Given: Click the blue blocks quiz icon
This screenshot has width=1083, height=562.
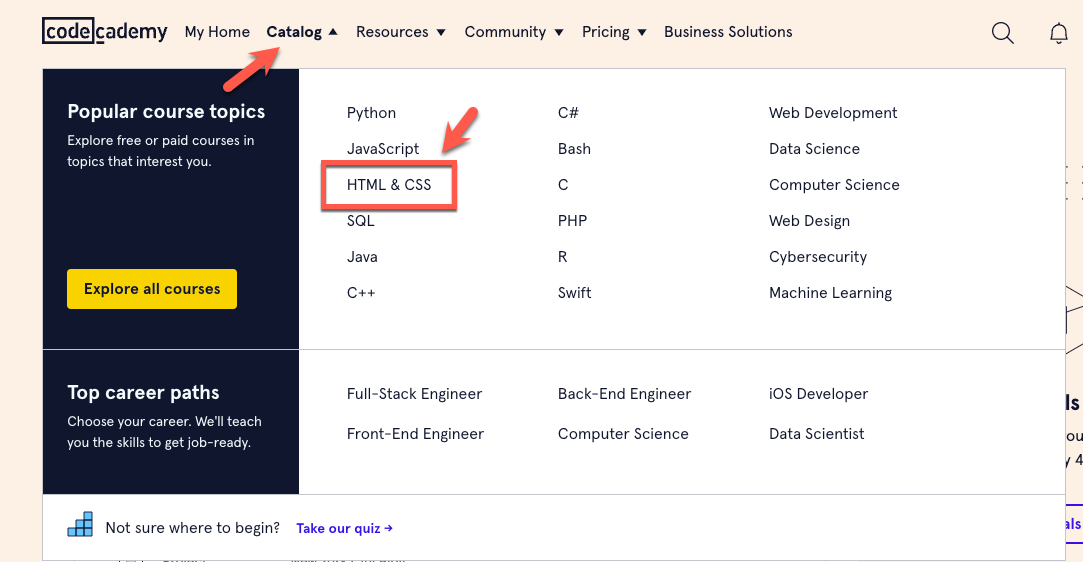Looking at the screenshot, I should tap(80, 524).
